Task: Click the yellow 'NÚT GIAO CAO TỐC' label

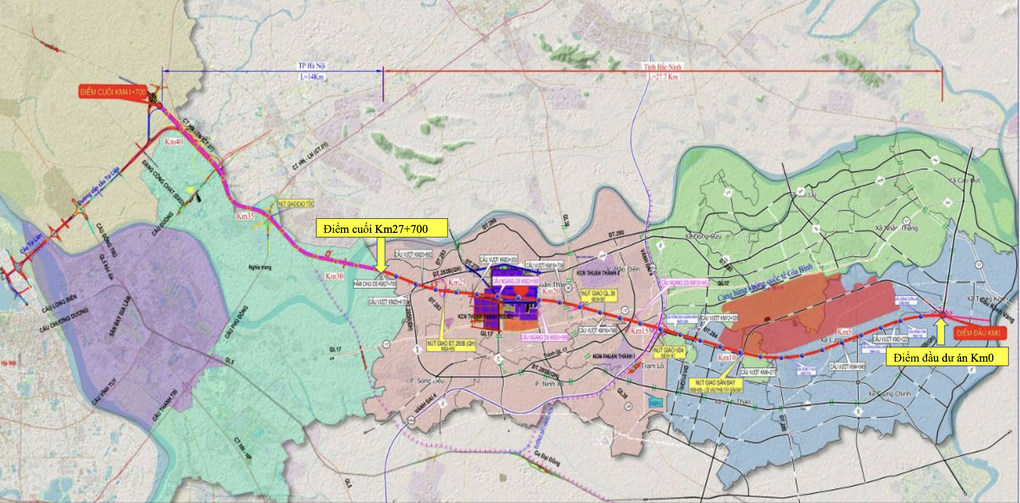Action: [295, 204]
